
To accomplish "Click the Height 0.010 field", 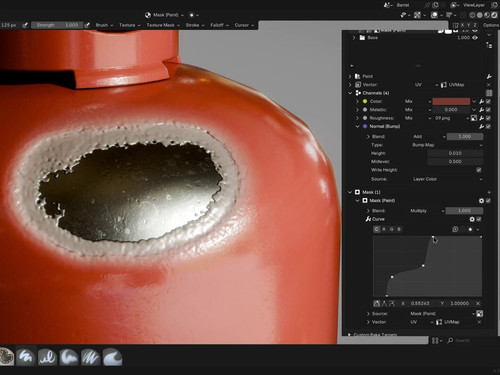I will [455, 153].
